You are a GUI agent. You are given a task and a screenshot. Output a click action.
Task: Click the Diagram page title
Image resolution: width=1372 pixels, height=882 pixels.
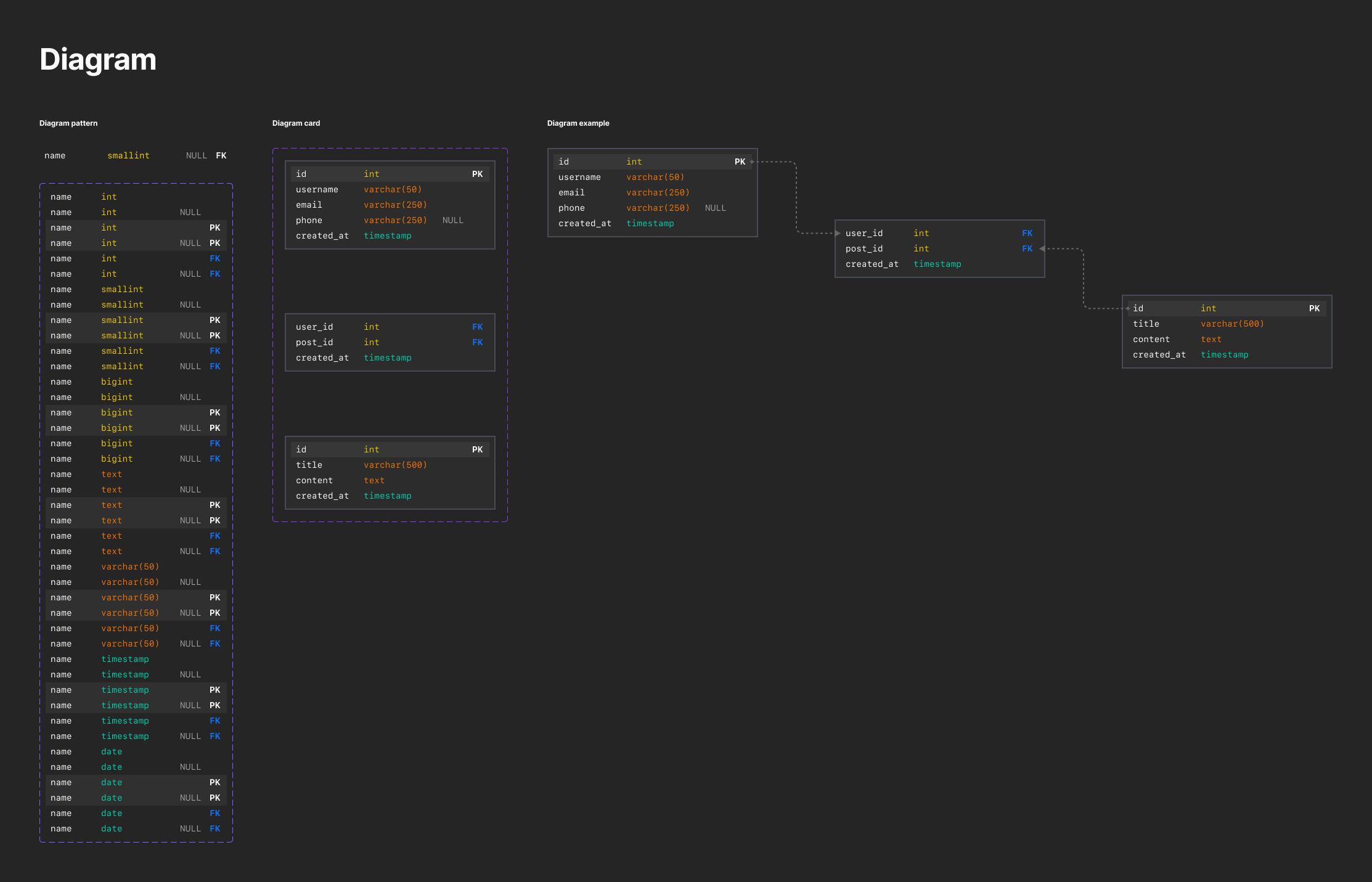click(x=98, y=60)
